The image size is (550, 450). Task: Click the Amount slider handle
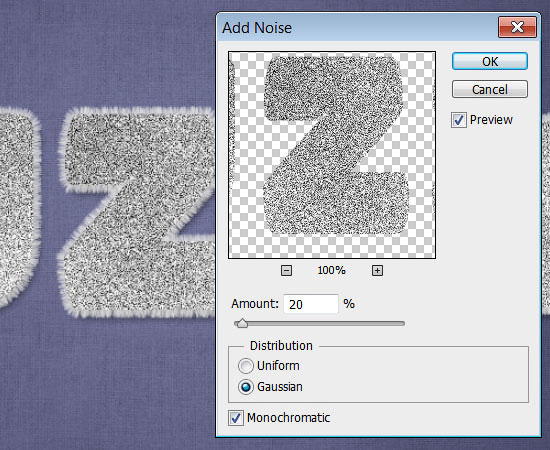(242, 323)
